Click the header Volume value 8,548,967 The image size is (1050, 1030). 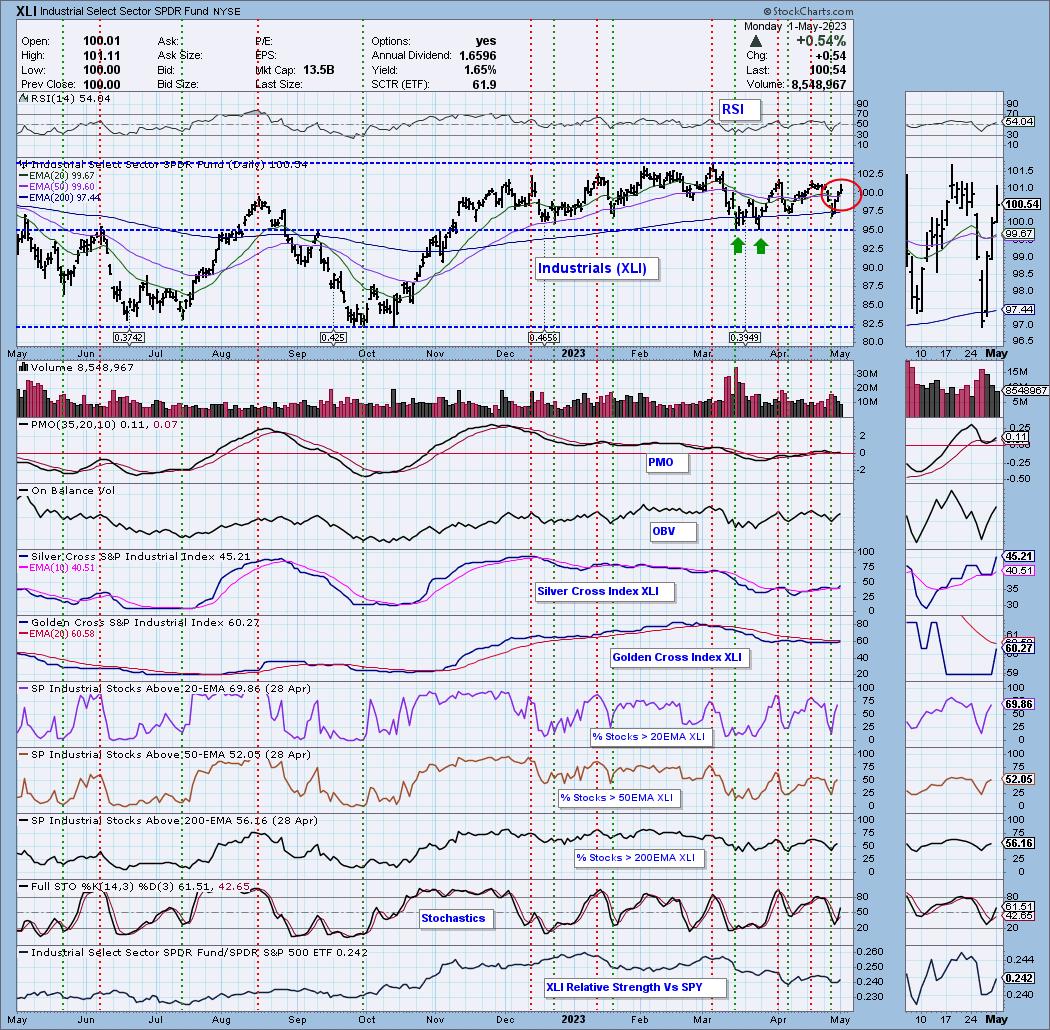pyautogui.click(x=818, y=84)
